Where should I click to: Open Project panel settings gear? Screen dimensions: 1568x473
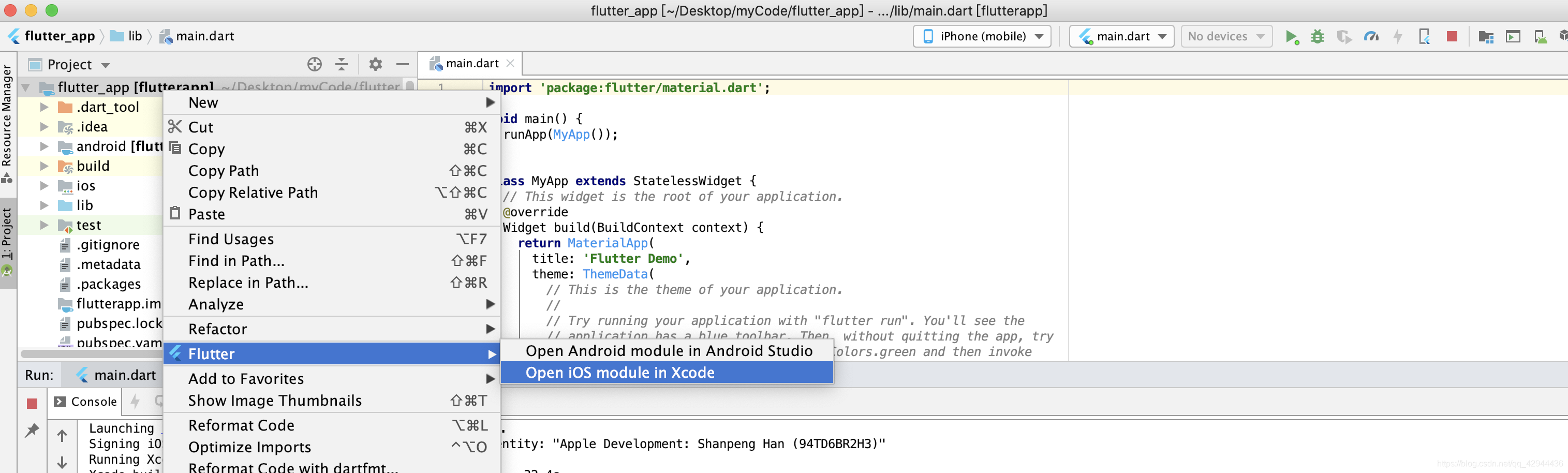coord(376,64)
